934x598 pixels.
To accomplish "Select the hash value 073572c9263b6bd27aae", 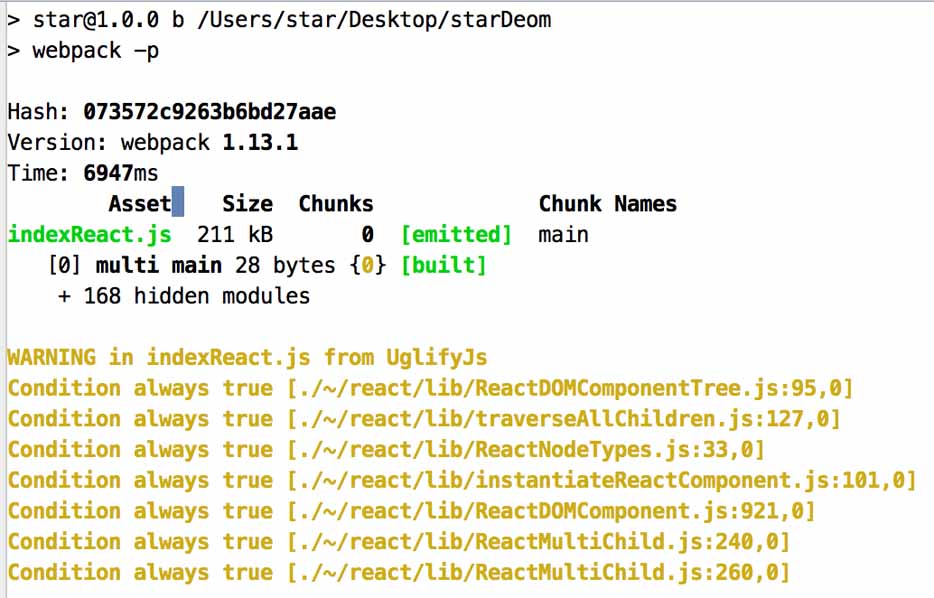I will point(210,112).
